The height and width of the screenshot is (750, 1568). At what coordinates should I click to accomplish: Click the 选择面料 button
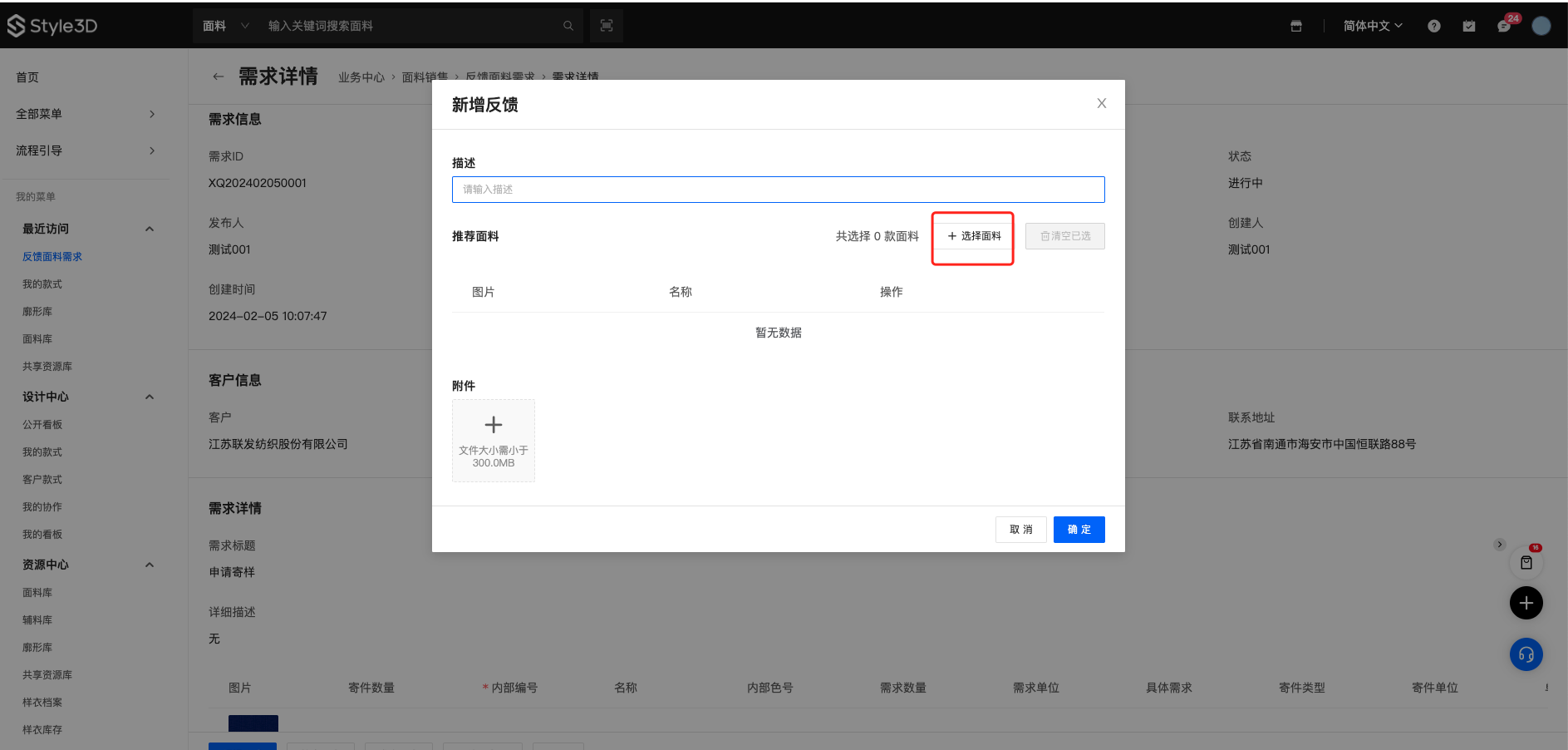click(x=974, y=236)
